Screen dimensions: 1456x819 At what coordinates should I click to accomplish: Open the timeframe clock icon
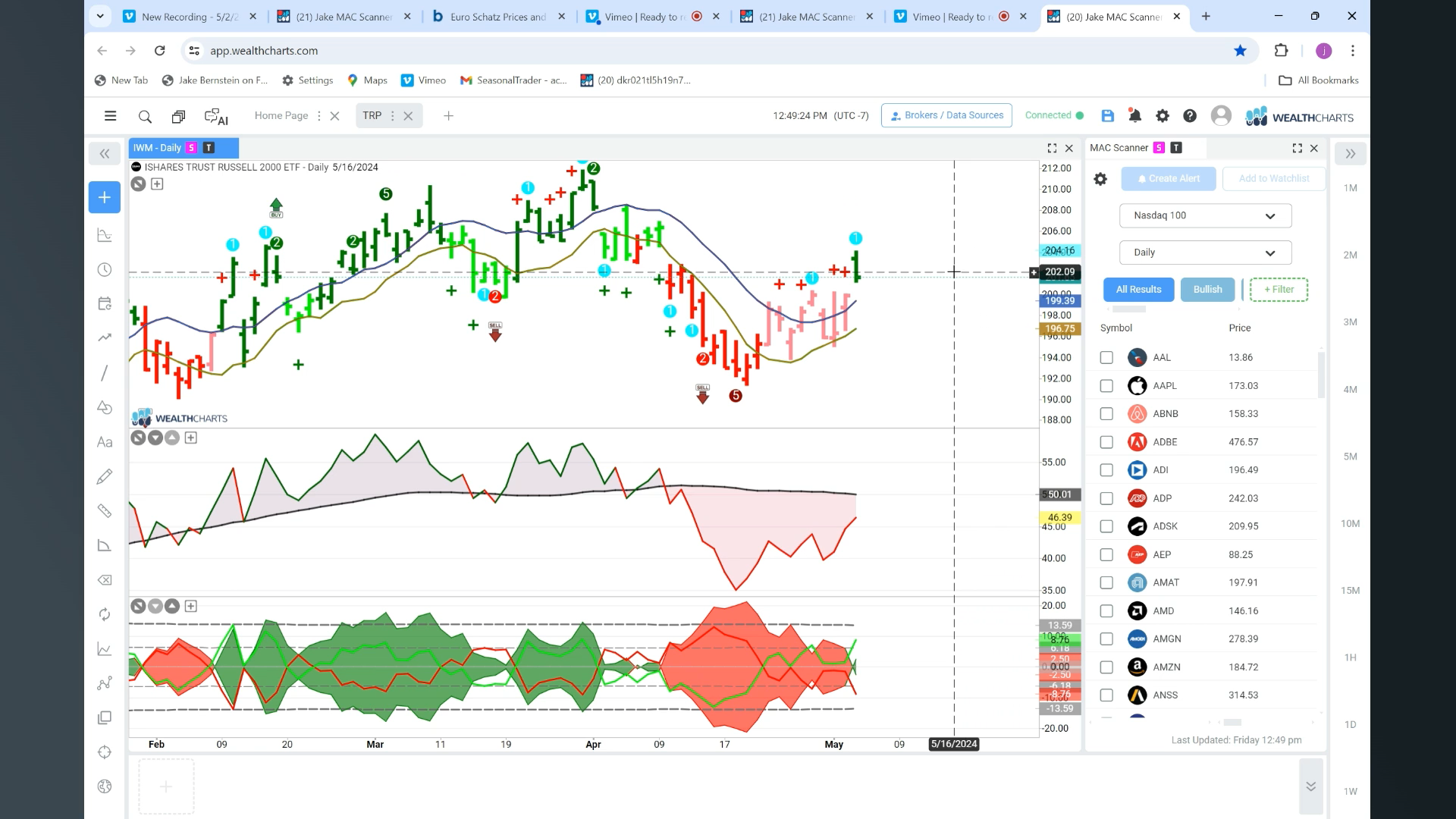(x=105, y=270)
